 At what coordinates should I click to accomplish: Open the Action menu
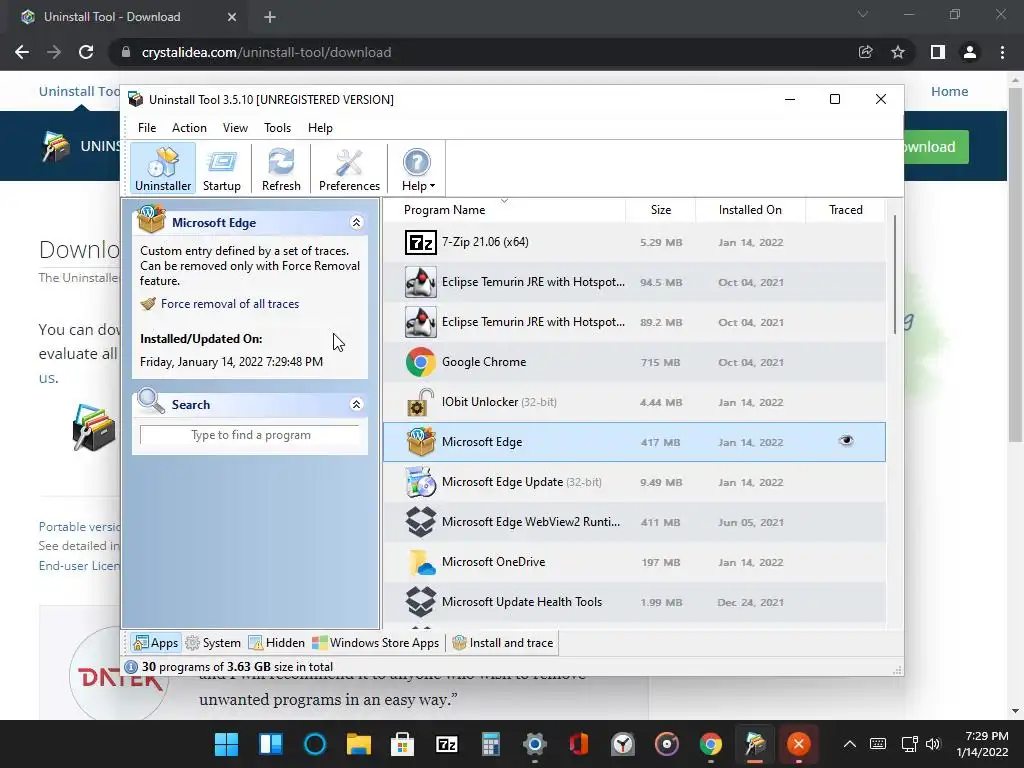coord(189,128)
